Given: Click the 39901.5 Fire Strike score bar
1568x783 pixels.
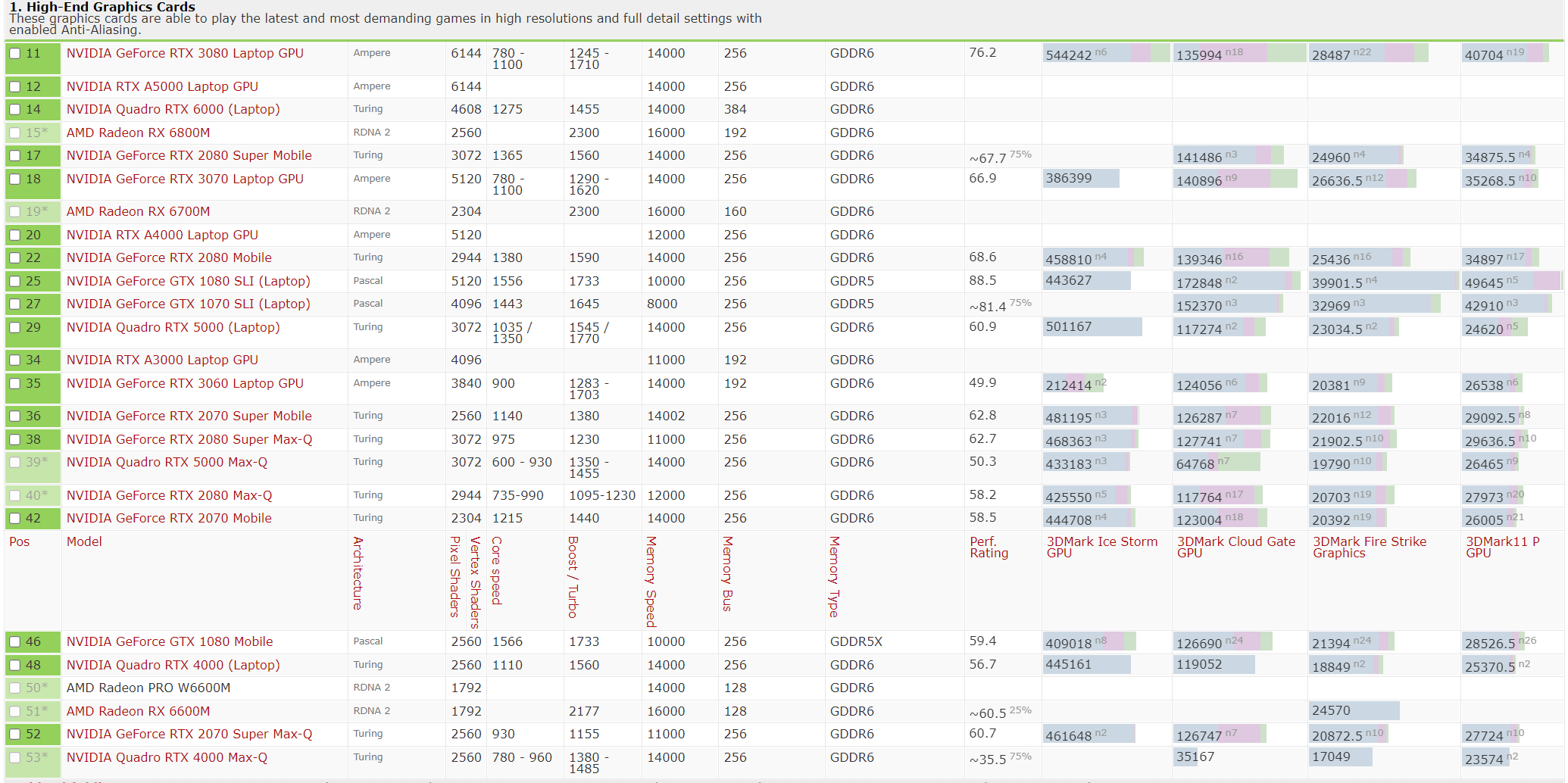Looking at the screenshot, I should tap(1384, 282).
